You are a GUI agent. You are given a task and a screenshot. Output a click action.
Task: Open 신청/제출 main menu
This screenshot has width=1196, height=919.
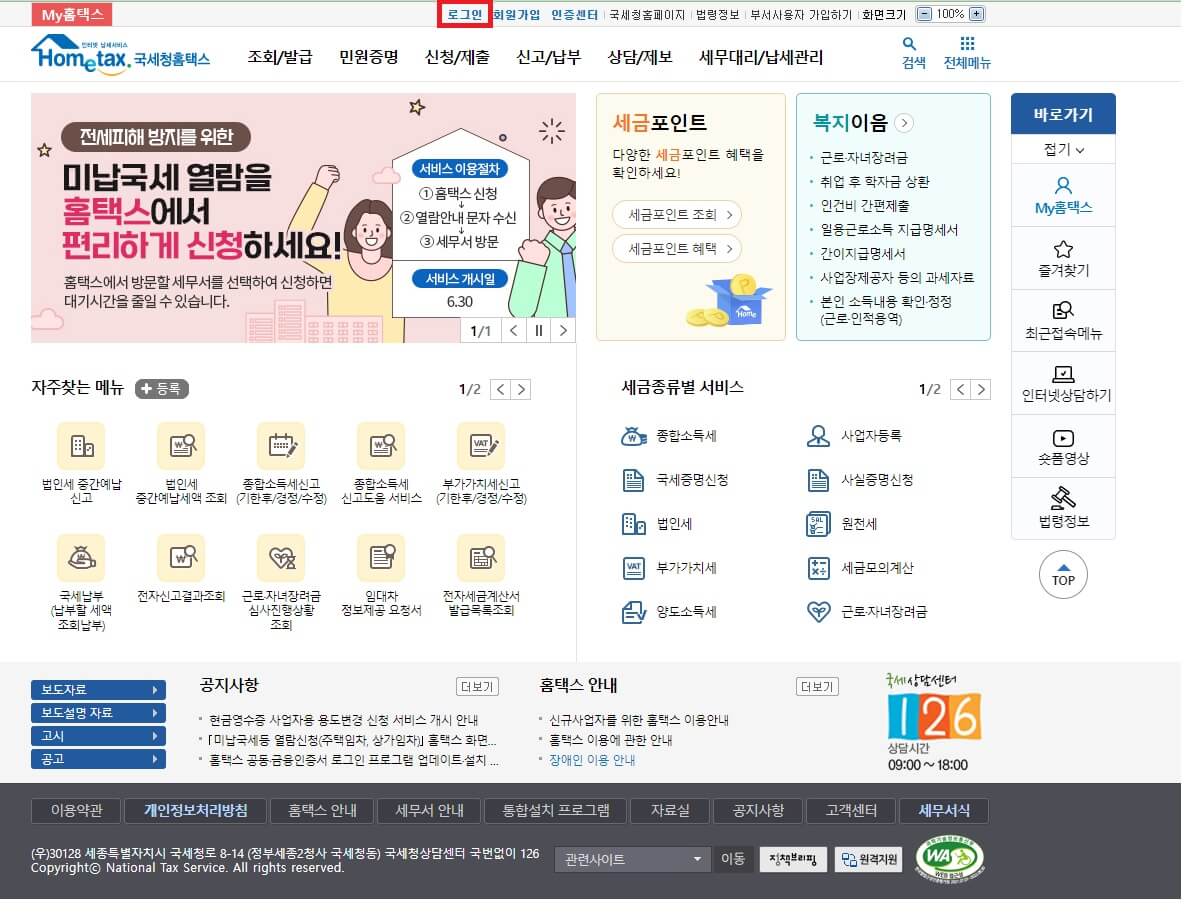[x=457, y=57]
